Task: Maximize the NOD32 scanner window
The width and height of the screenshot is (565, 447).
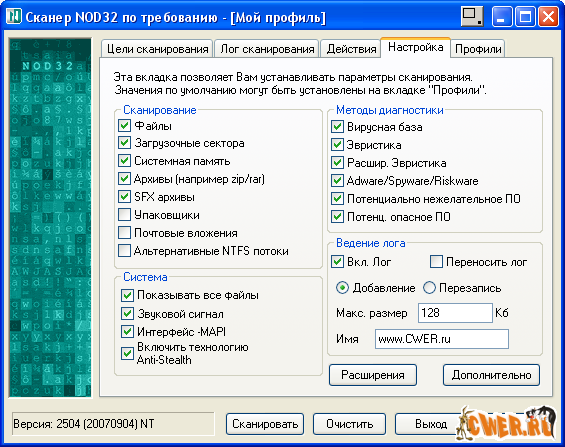Action: tap(525, 17)
